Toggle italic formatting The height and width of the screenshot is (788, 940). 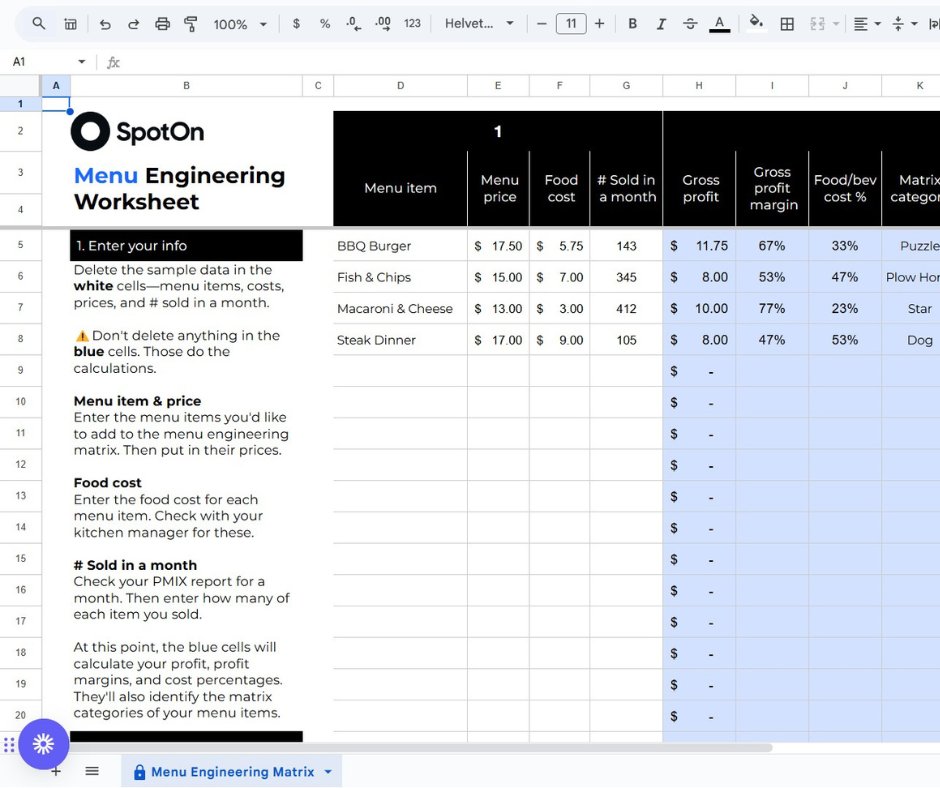tap(661, 23)
